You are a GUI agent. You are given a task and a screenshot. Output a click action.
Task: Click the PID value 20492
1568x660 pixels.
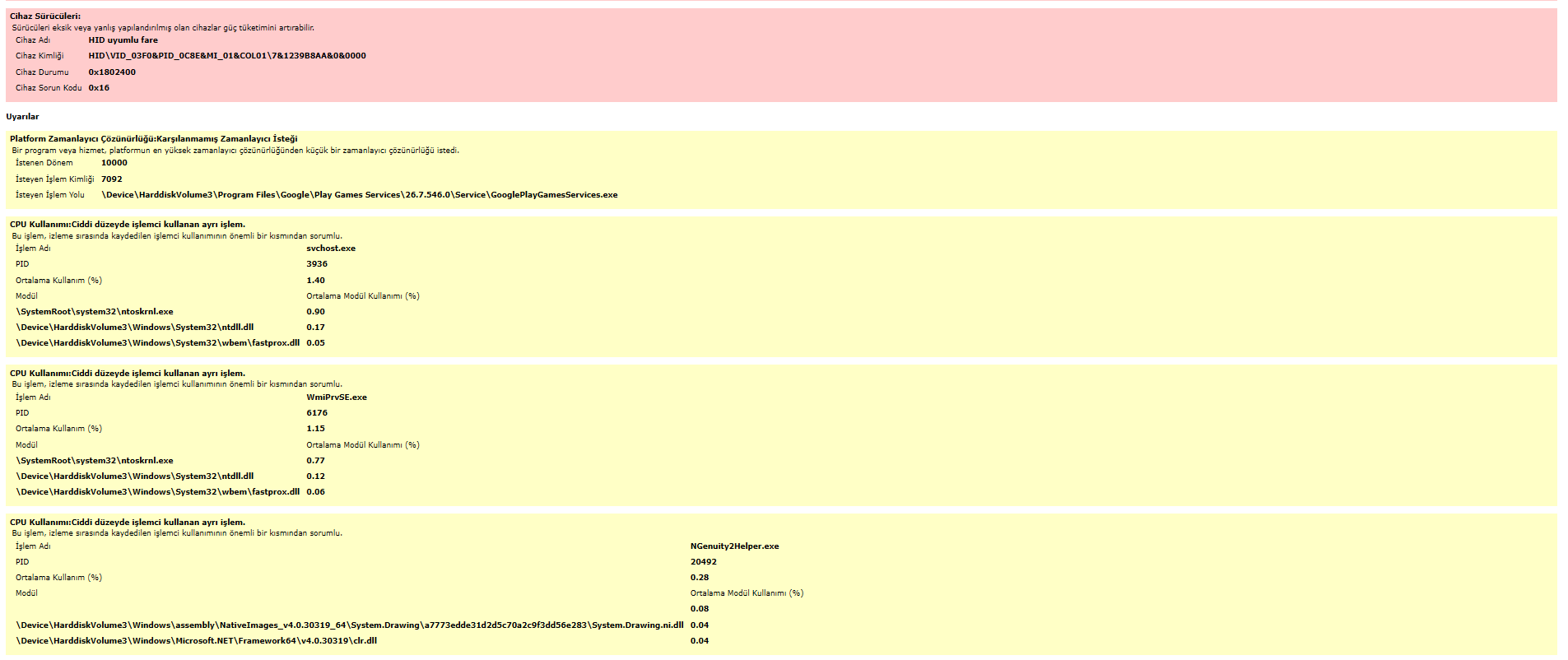click(704, 562)
